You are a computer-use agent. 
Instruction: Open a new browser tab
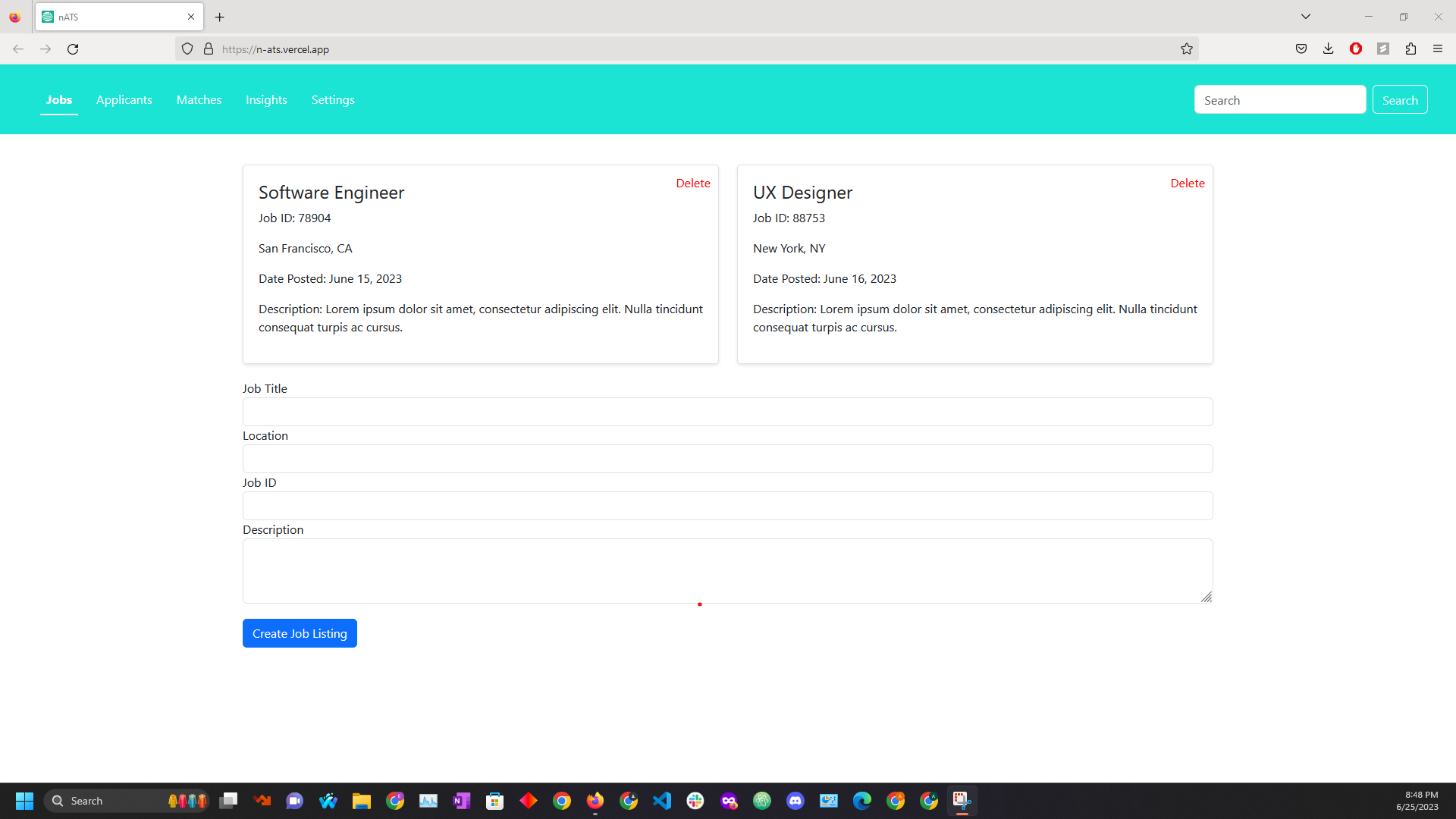(220, 17)
